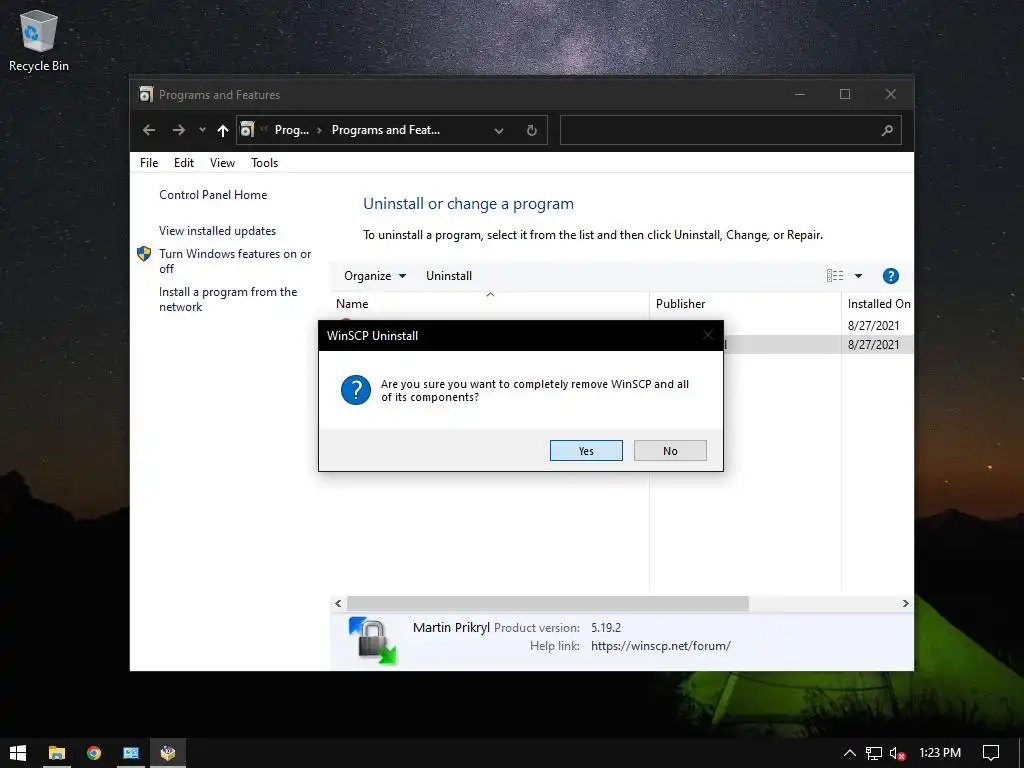Decline uninstall by clicking No
This screenshot has height=768, width=1024.
click(670, 451)
